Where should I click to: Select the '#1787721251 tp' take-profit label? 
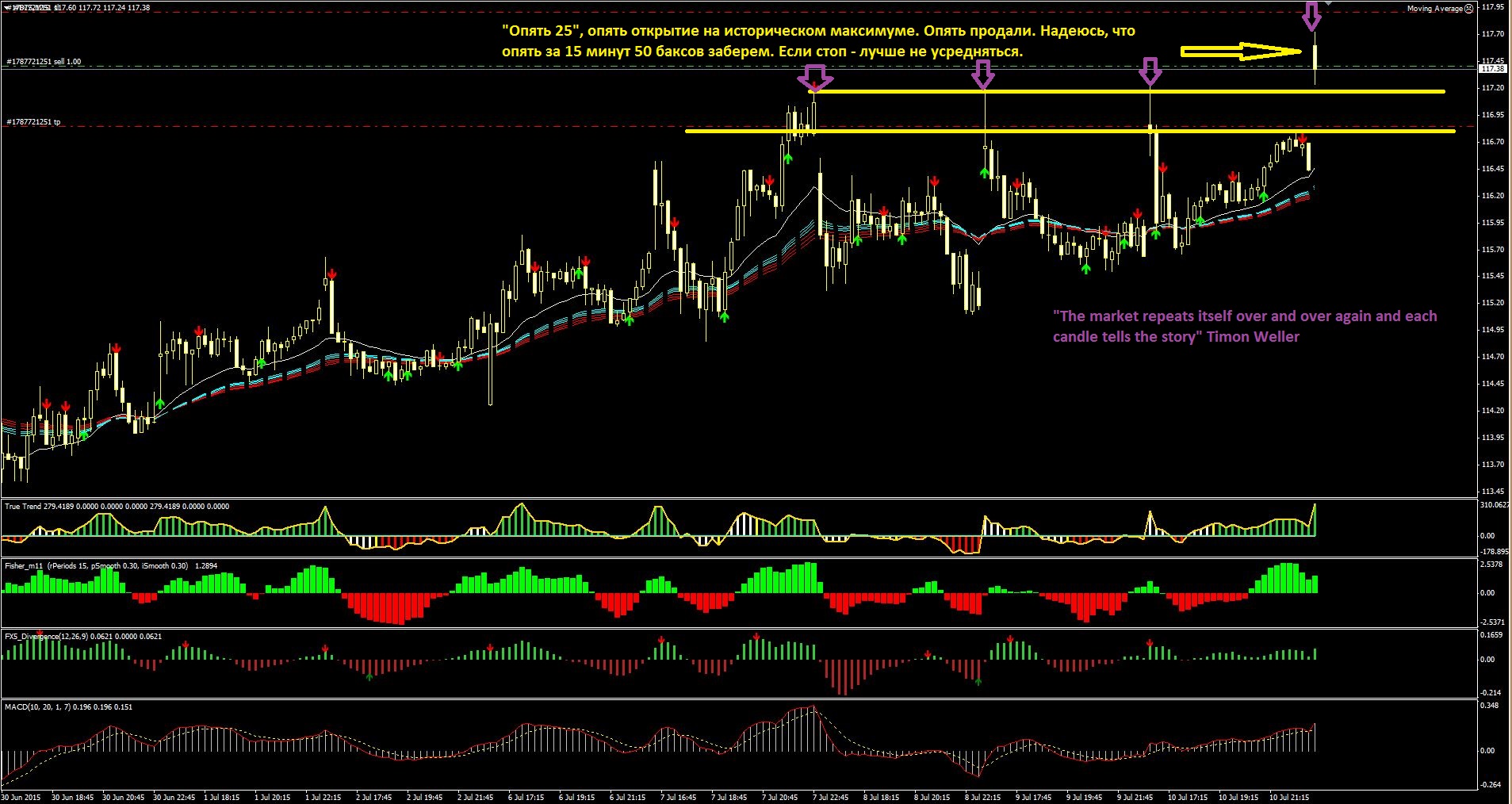33,122
